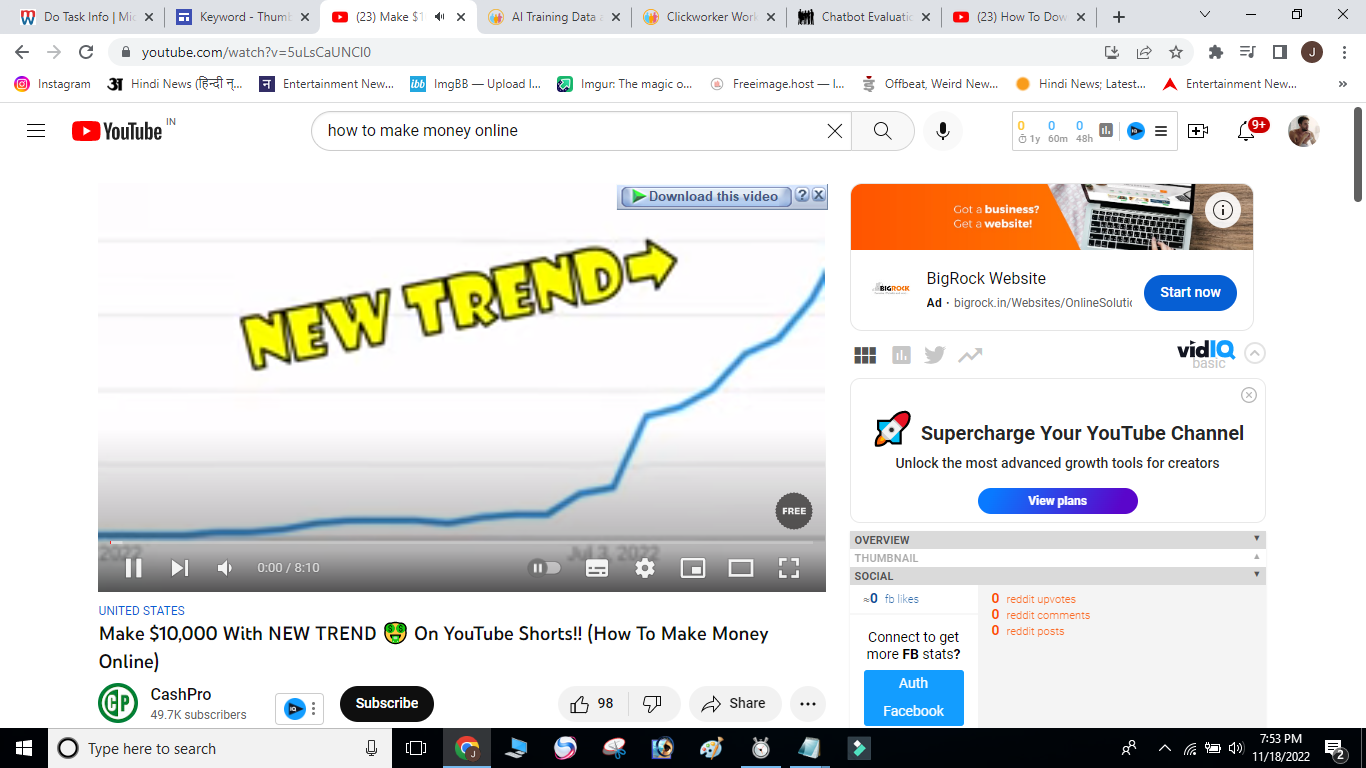
Task: Open more actions three-dot menu under video
Action: coord(808,704)
